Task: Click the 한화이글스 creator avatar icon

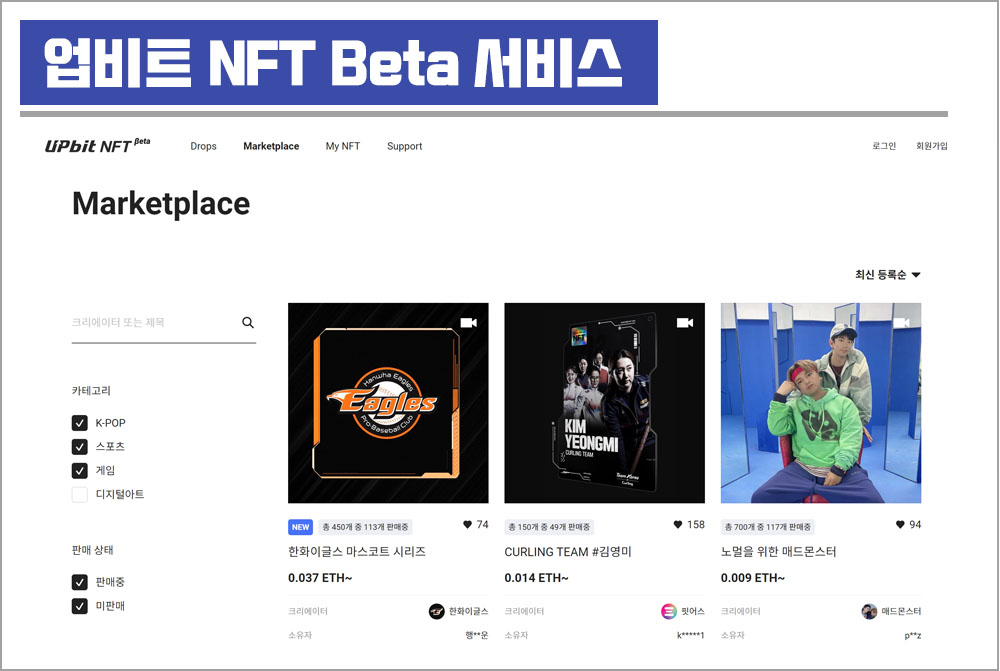Action: point(436,612)
